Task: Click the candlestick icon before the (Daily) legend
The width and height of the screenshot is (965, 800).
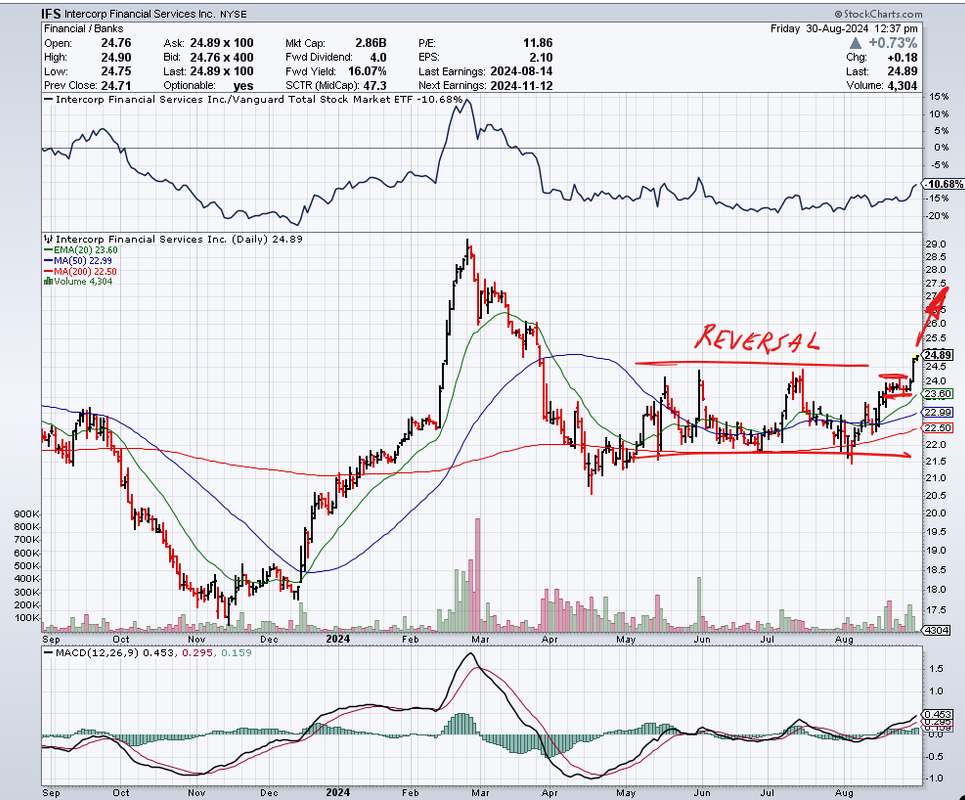Action: point(48,239)
